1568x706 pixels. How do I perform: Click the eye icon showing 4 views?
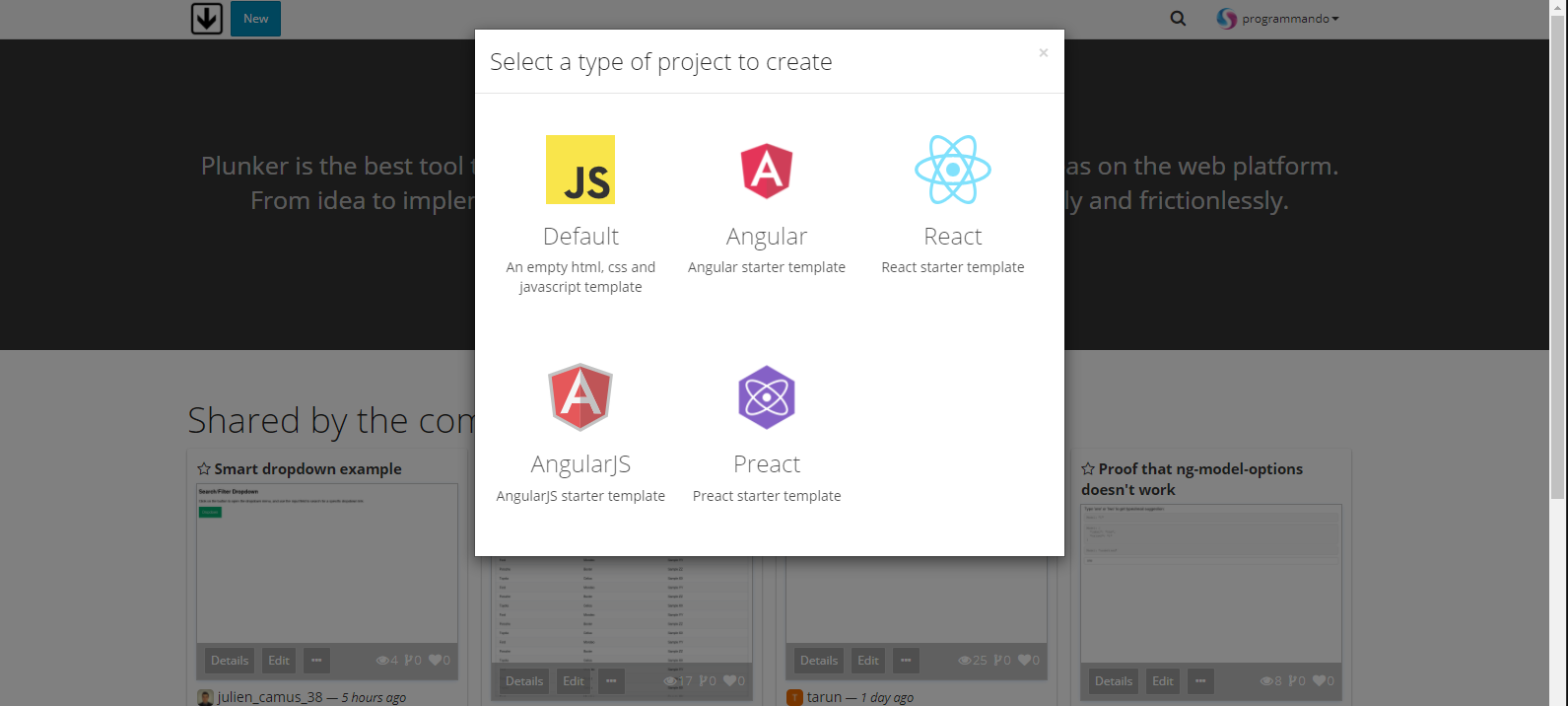pos(383,661)
